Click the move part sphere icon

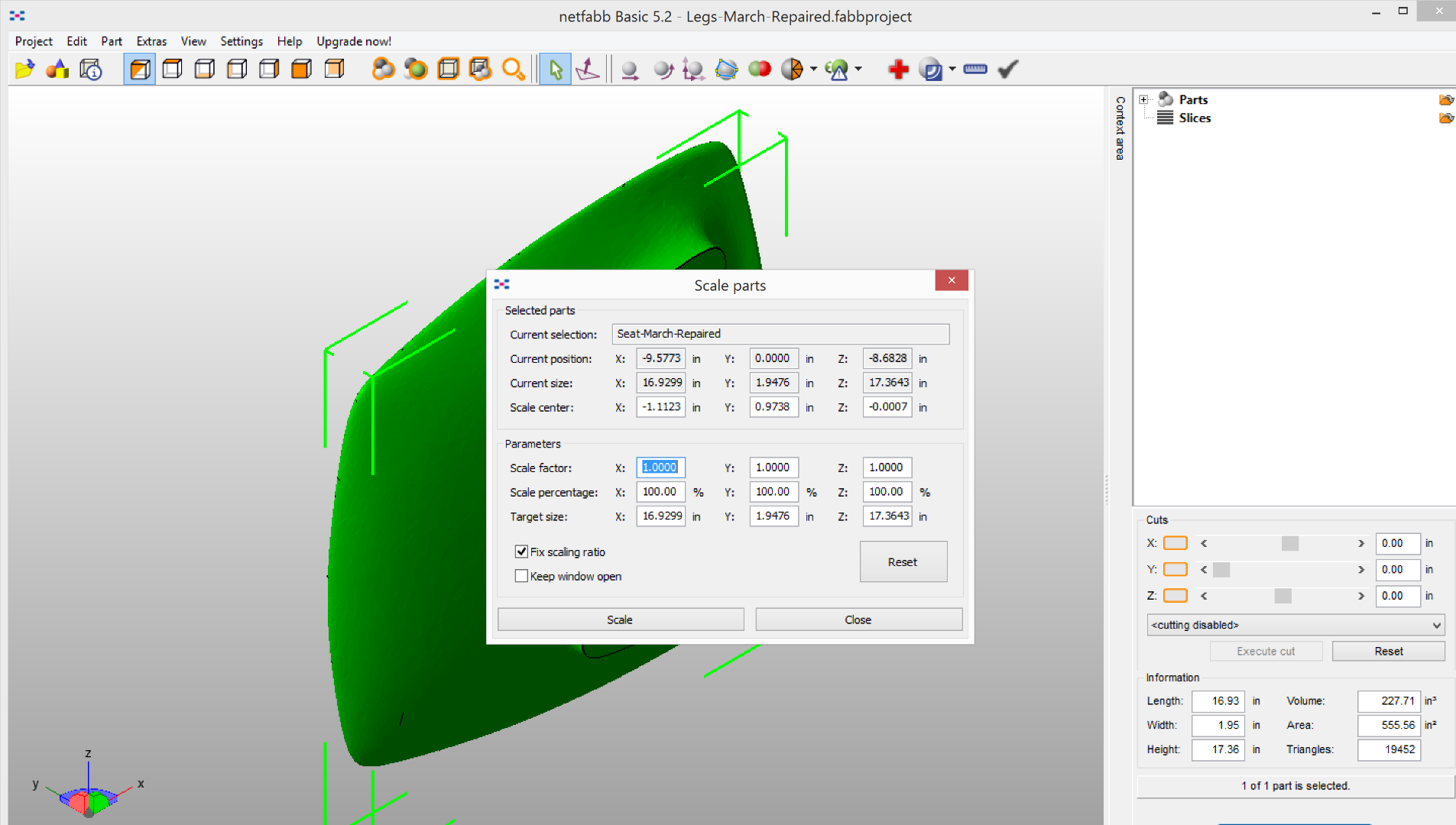click(630, 70)
